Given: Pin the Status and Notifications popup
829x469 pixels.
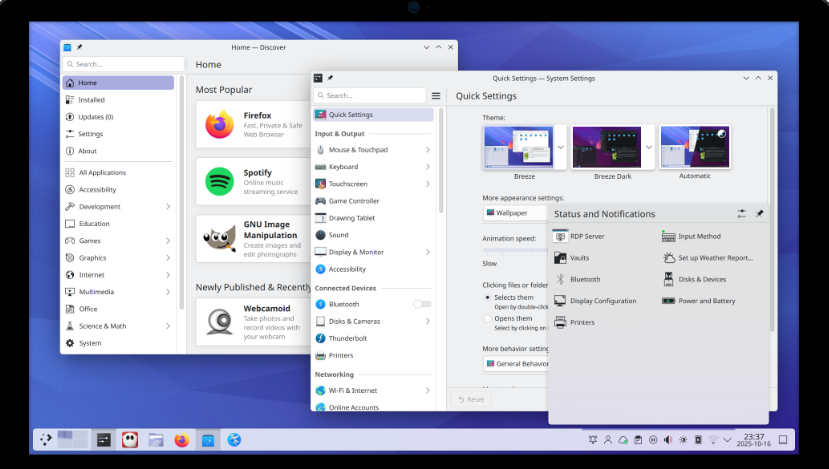Looking at the screenshot, I should (x=759, y=214).
